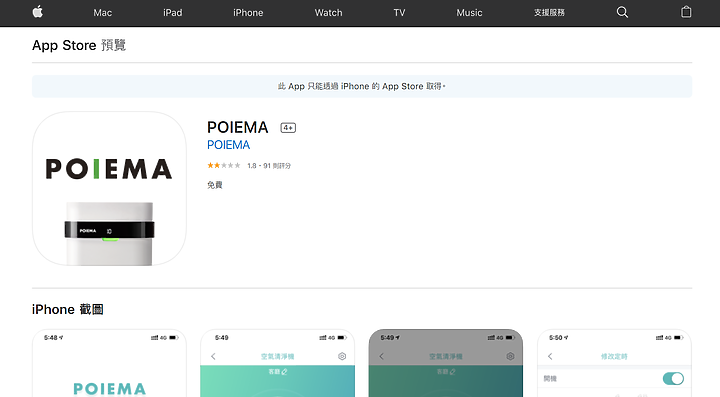The height and width of the screenshot is (397, 720).
Task: Open the Music menu item
Action: click(469, 13)
